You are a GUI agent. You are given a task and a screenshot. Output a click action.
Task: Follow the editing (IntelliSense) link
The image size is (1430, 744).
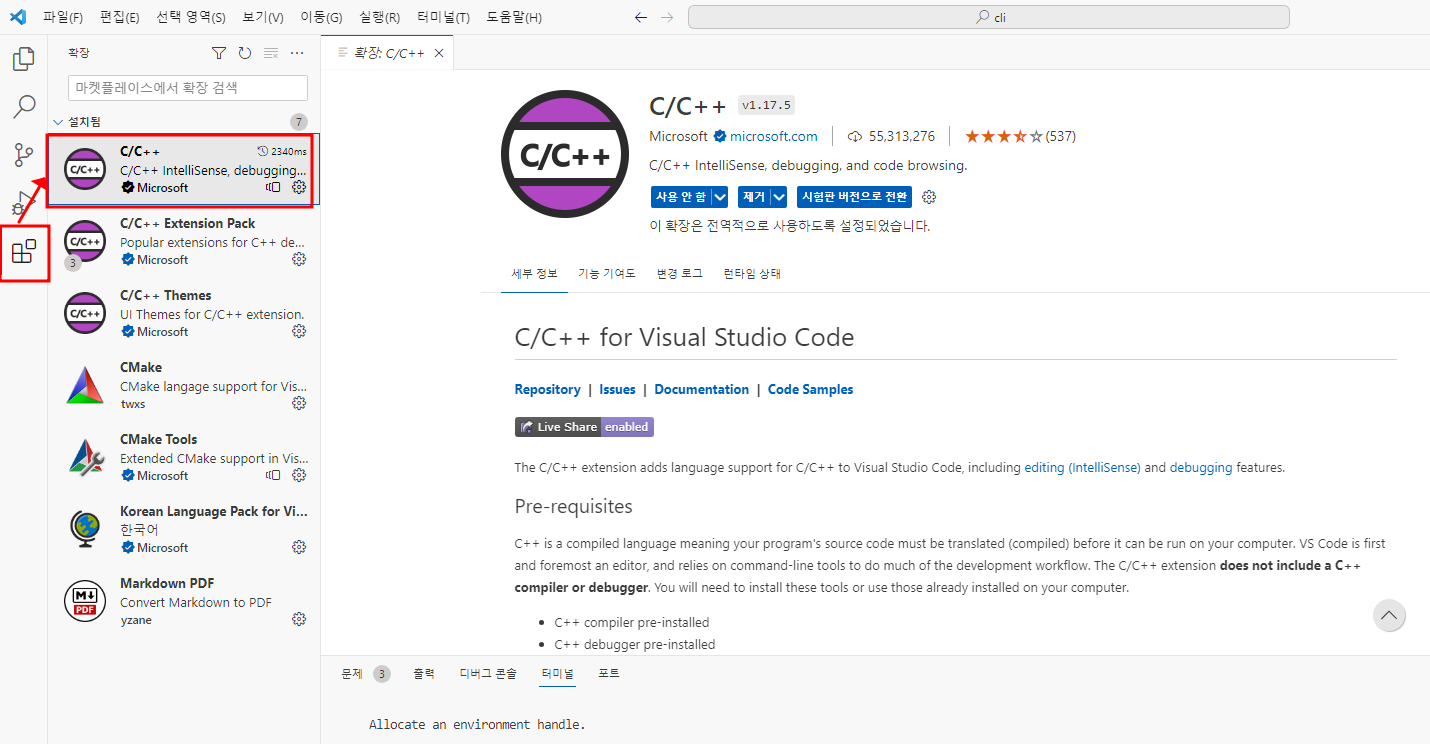pos(1082,467)
